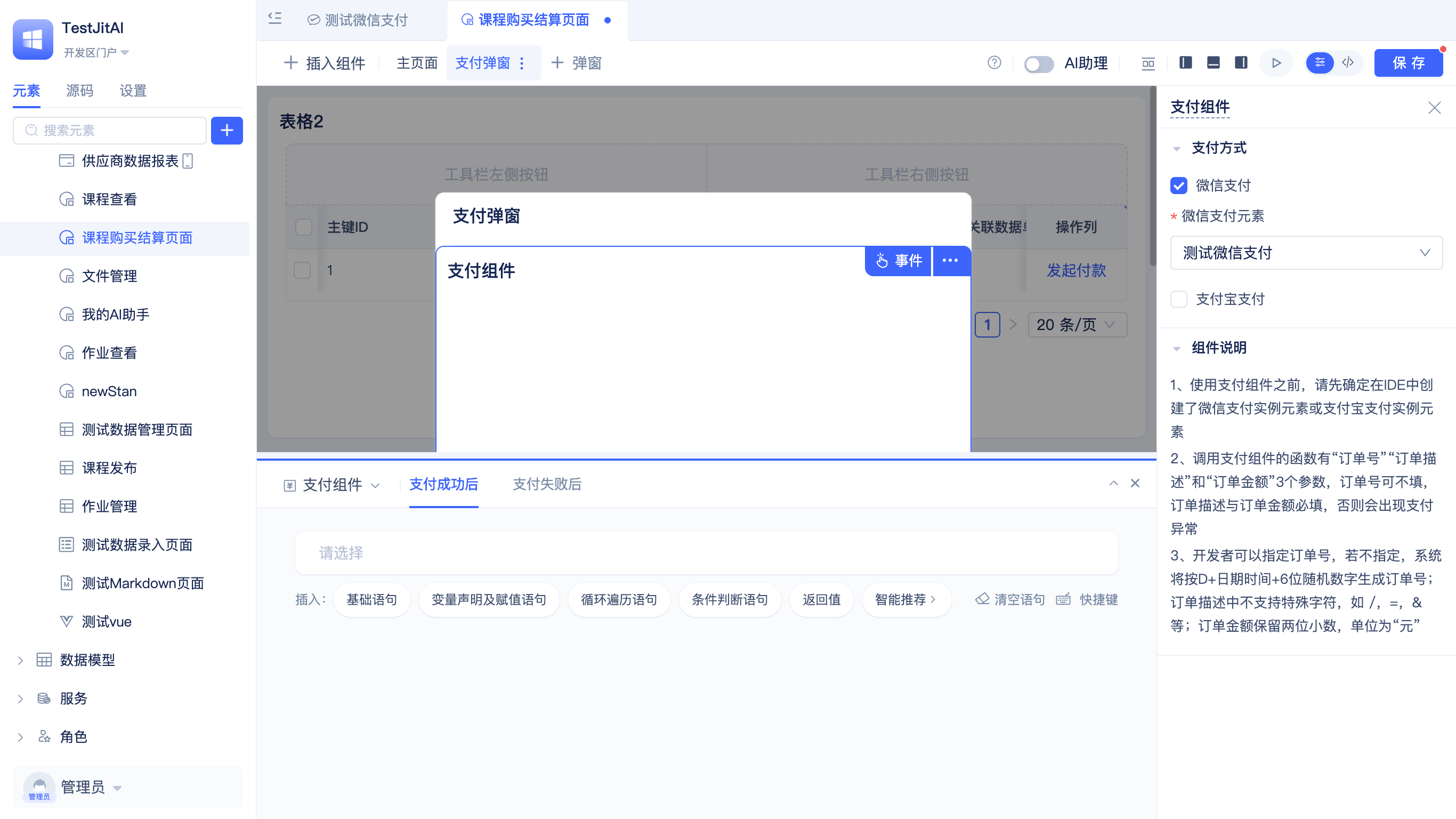Uncheck the 微信支付 checkbox

[1178, 186]
